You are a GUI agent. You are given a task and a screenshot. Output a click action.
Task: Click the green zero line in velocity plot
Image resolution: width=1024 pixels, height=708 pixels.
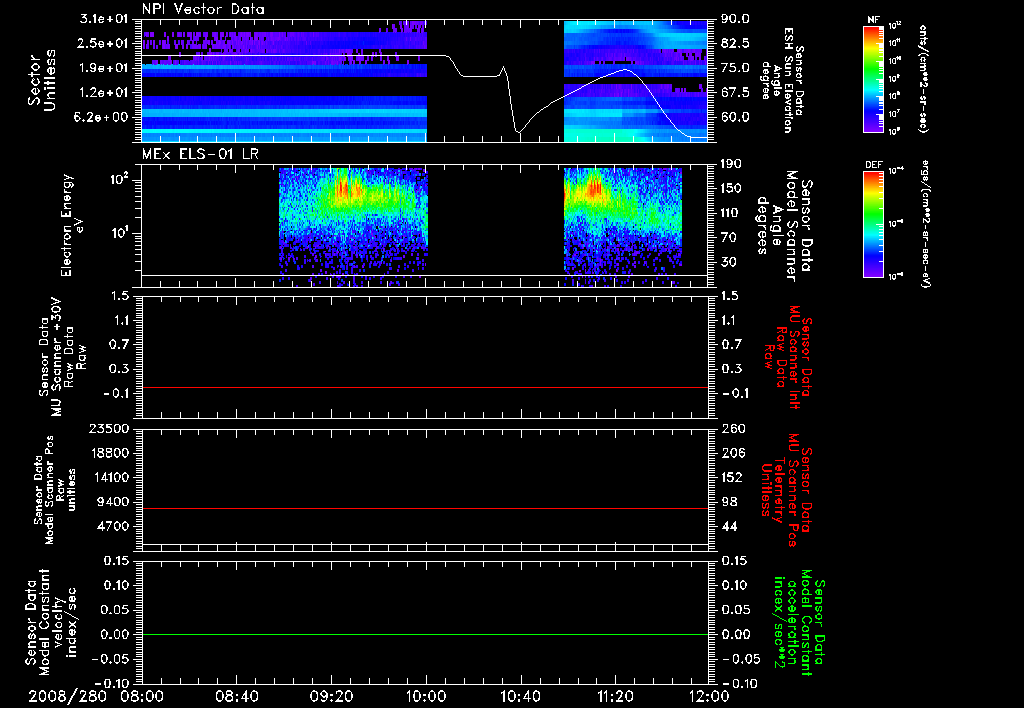(425, 634)
